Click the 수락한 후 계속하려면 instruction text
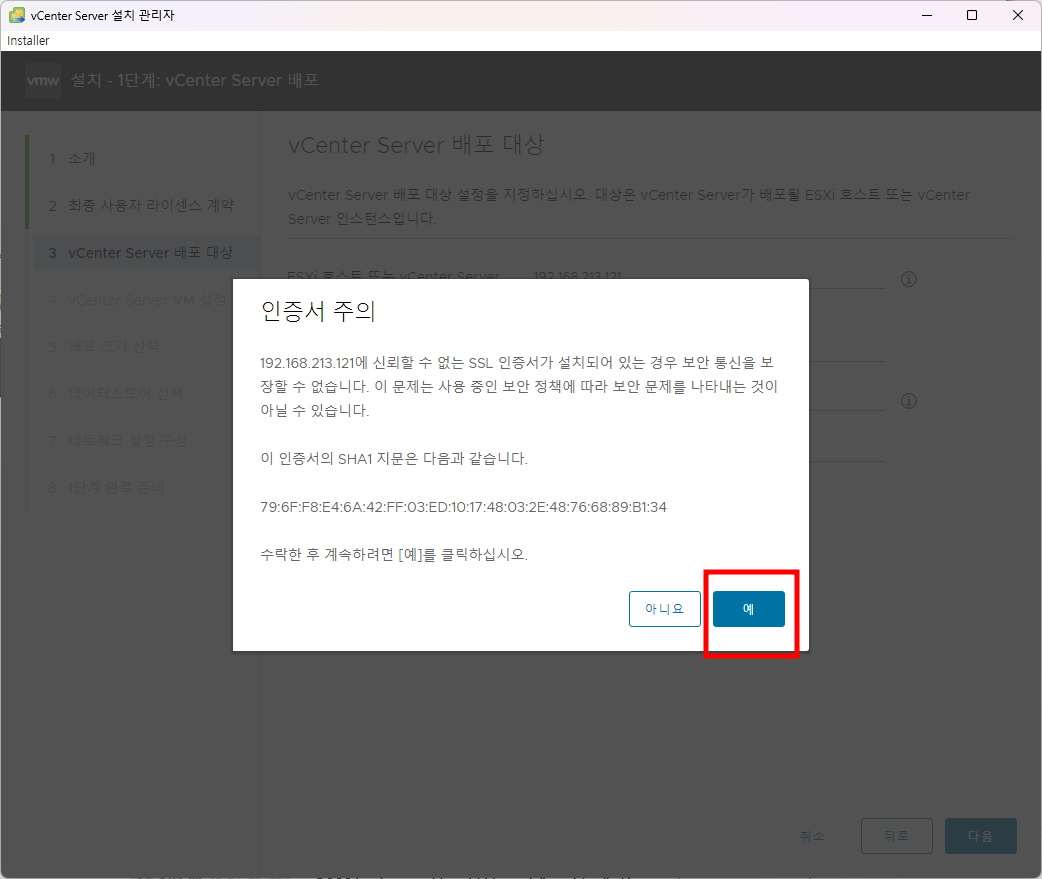Image resolution: width=1042 pixels, height=879 pixels. pos(394,554)
